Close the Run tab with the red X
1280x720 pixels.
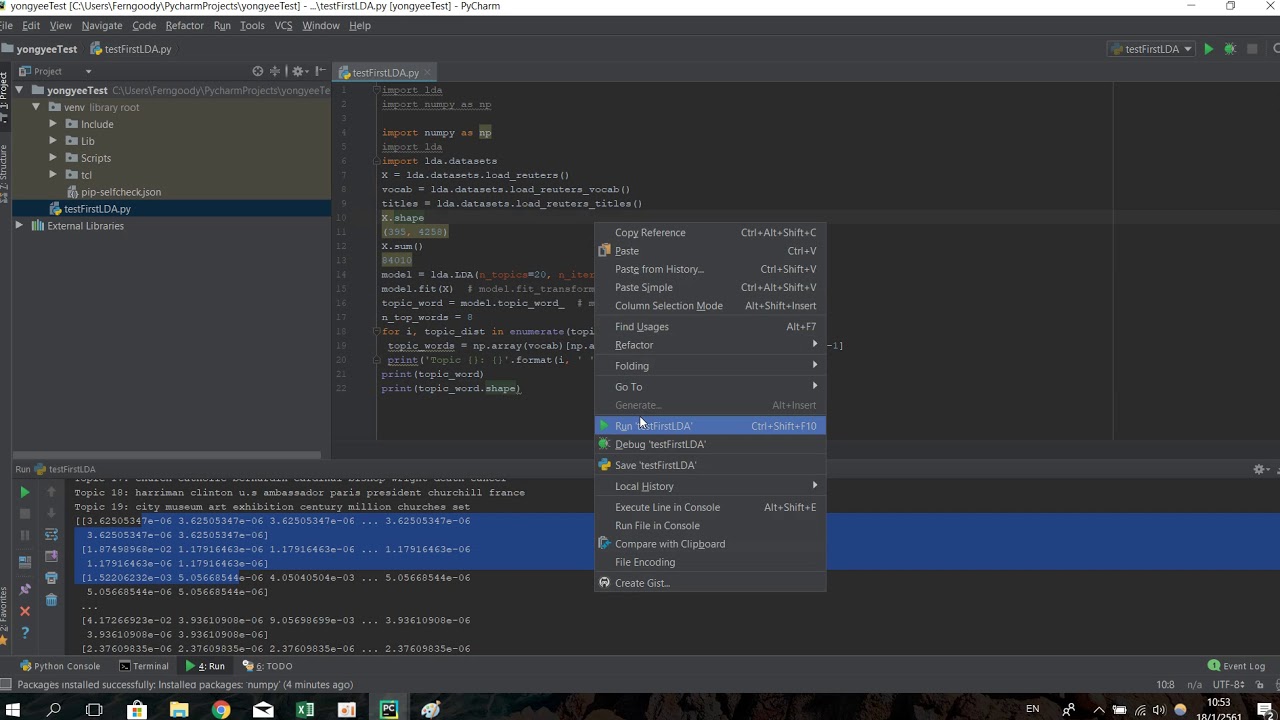25,611
